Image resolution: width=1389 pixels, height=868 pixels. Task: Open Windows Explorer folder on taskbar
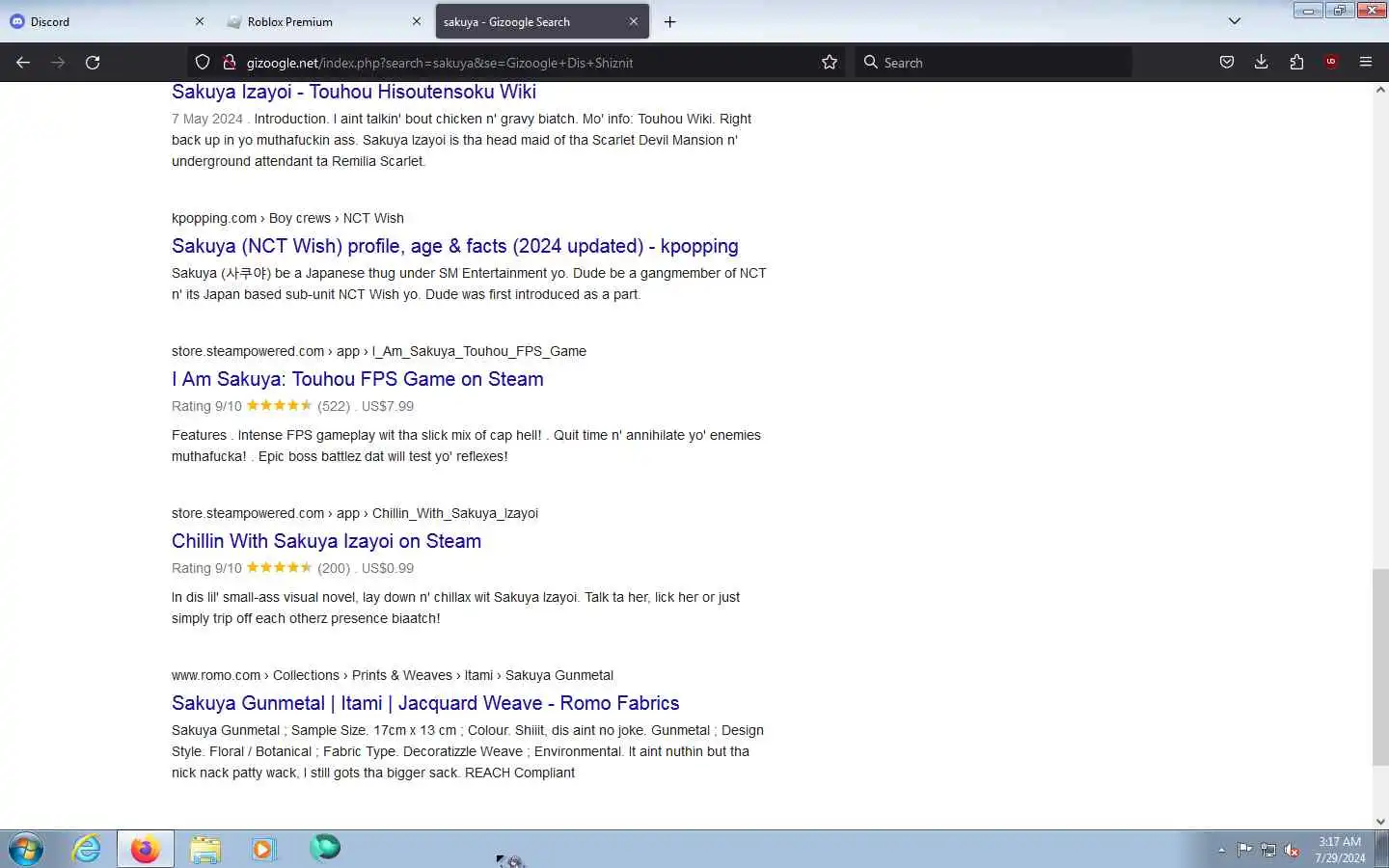205,849
